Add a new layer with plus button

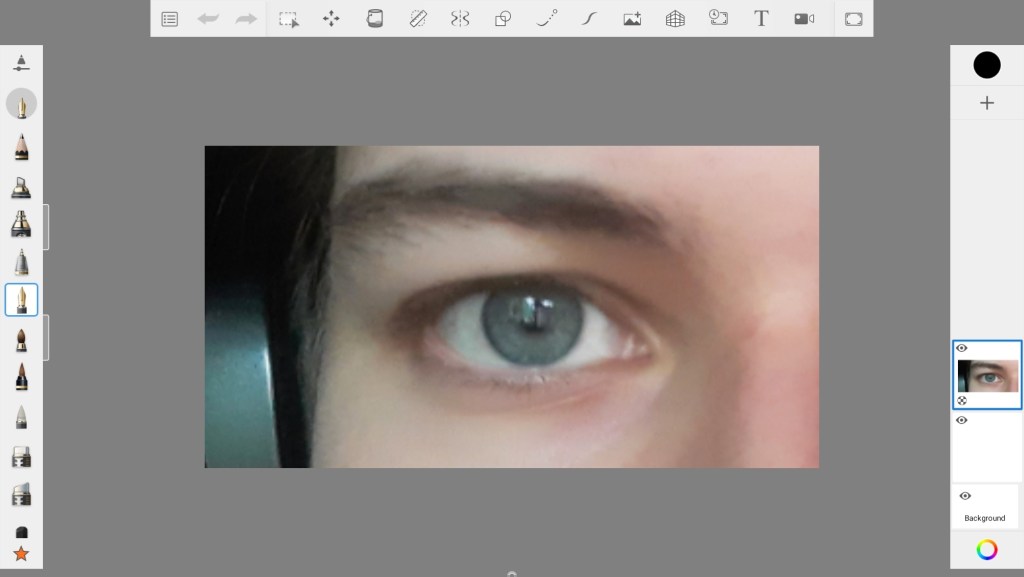point(987,103)
